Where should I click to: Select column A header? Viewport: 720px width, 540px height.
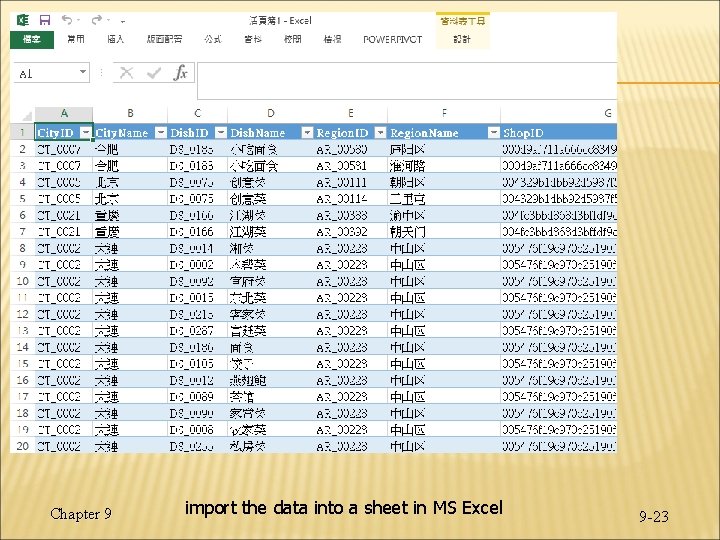[64, 113]
